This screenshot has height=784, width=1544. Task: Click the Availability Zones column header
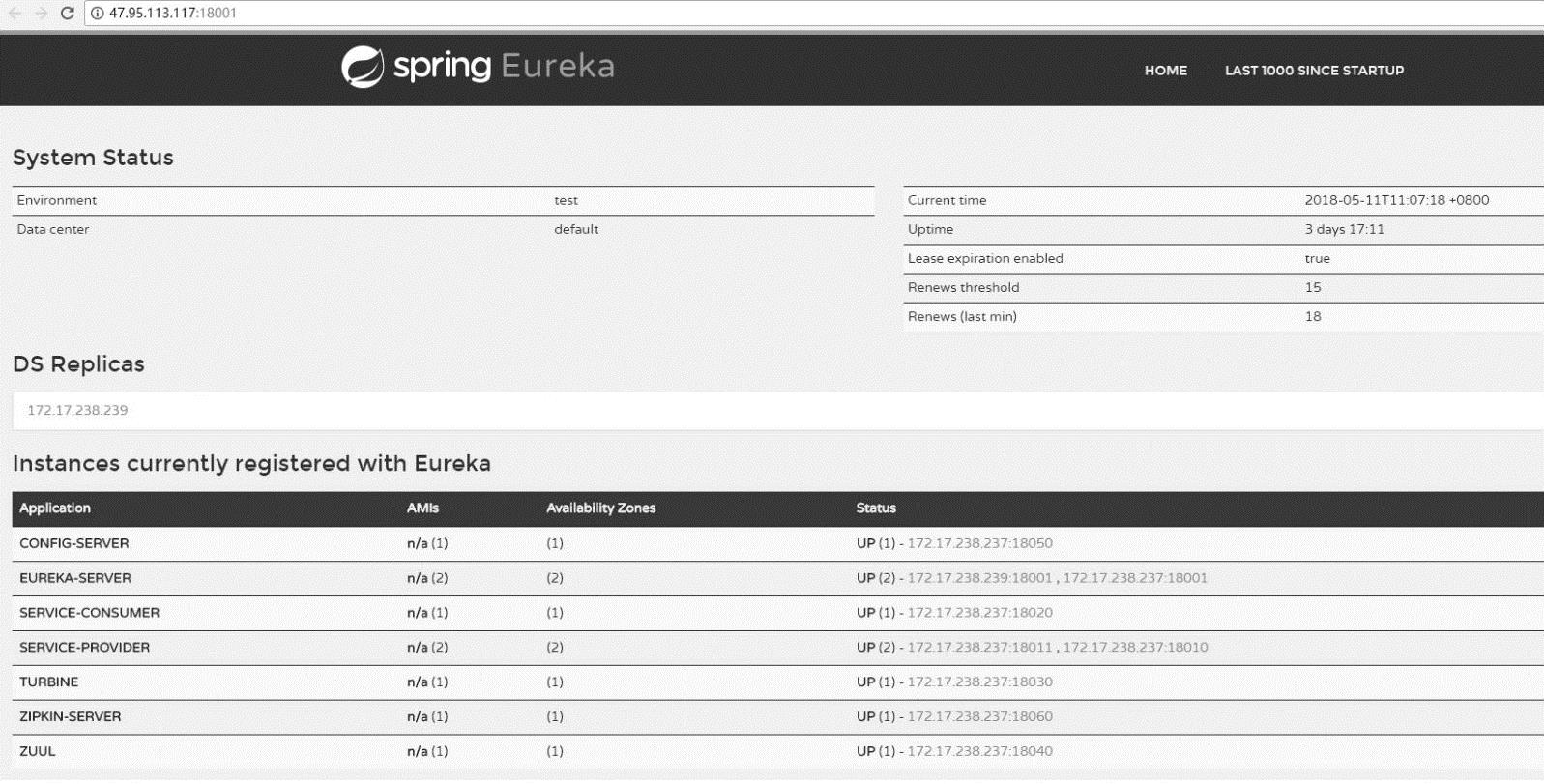(x=600, y=508)
